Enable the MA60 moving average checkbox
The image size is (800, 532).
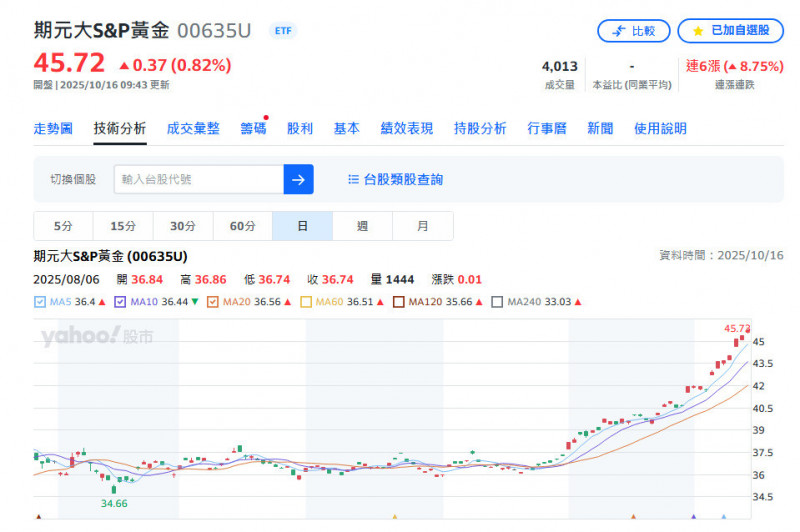tap(306, 302)
